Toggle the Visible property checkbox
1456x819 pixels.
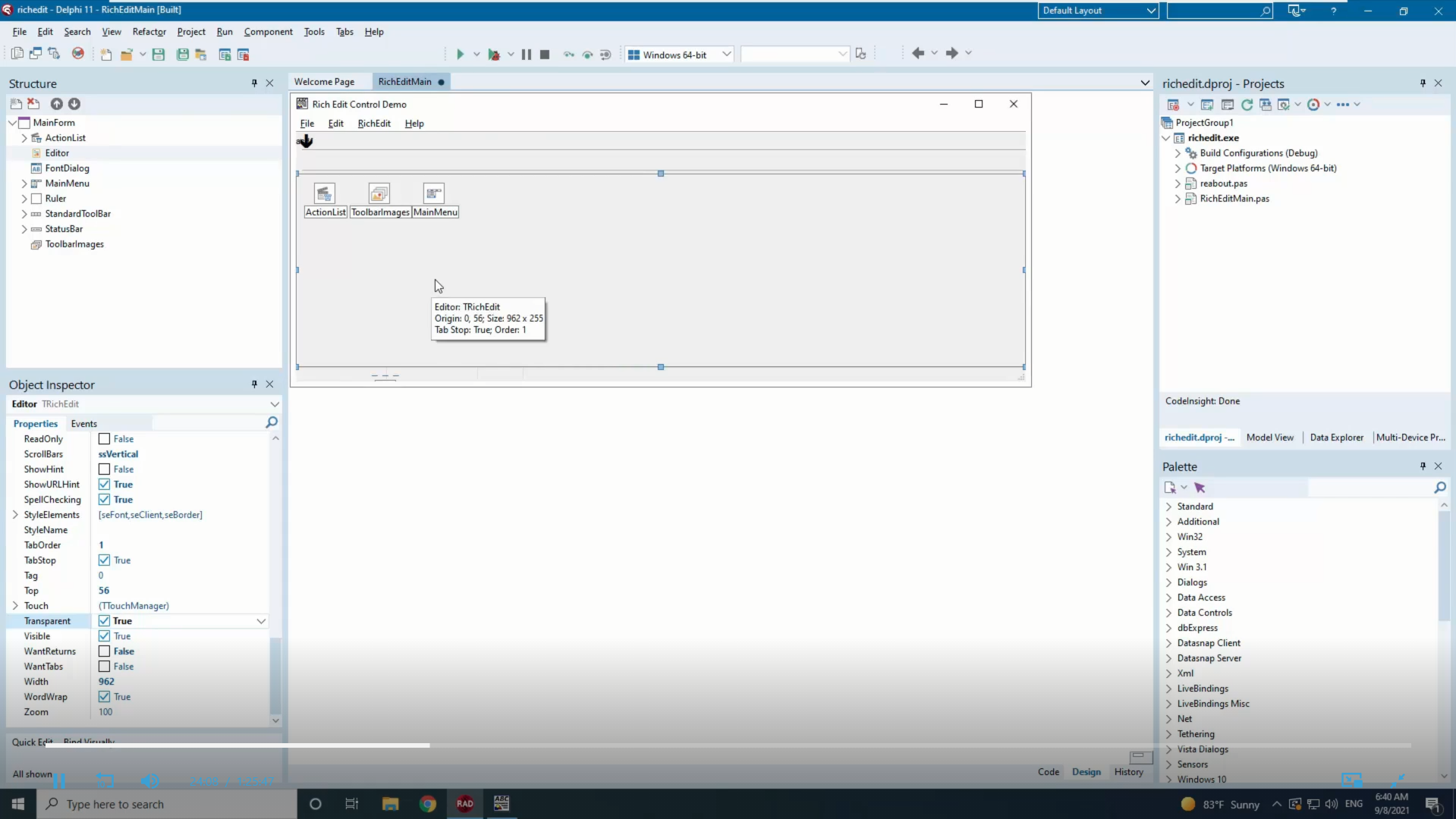105,636
